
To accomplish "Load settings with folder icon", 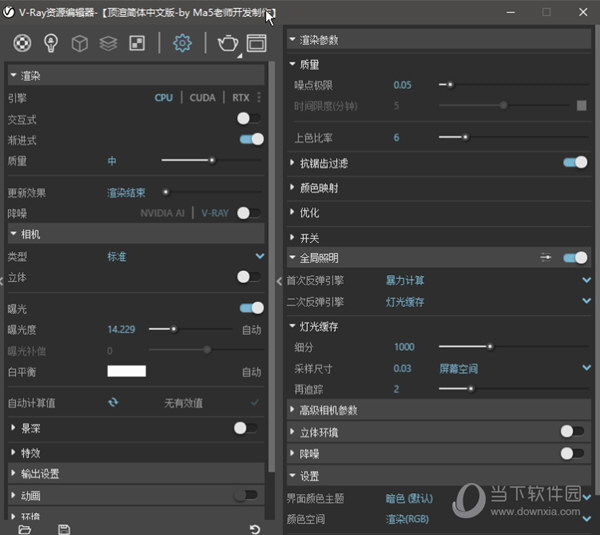I will click(x=24, y=529).
